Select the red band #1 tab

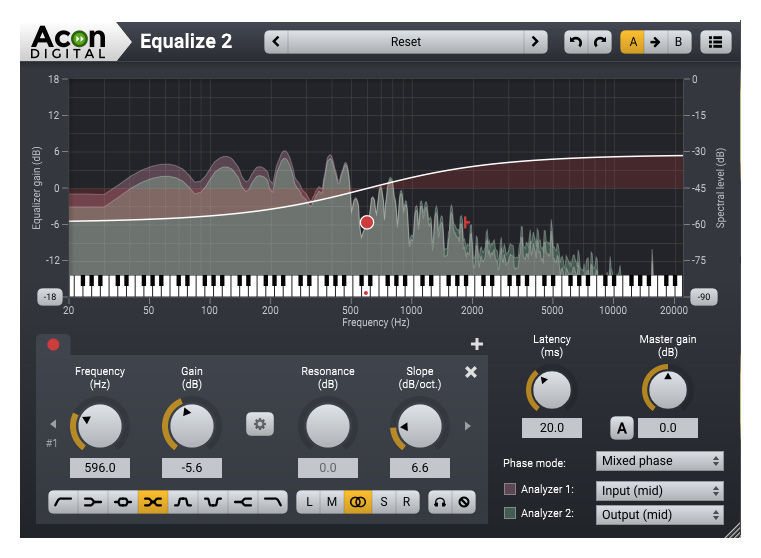point(53,345)
